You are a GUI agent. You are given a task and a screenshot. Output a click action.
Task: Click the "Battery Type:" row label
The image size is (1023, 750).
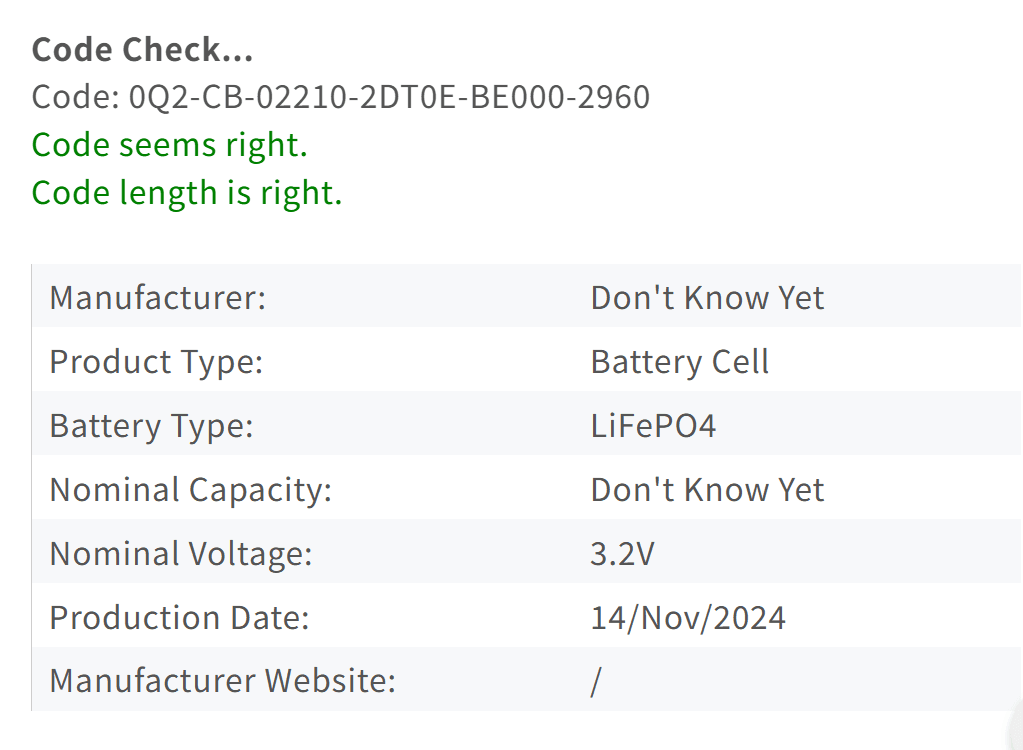point(151,426)
